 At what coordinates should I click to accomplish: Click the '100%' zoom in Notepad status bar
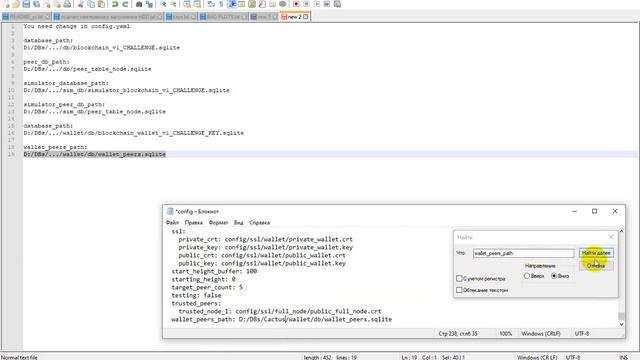tap(506, 333)
